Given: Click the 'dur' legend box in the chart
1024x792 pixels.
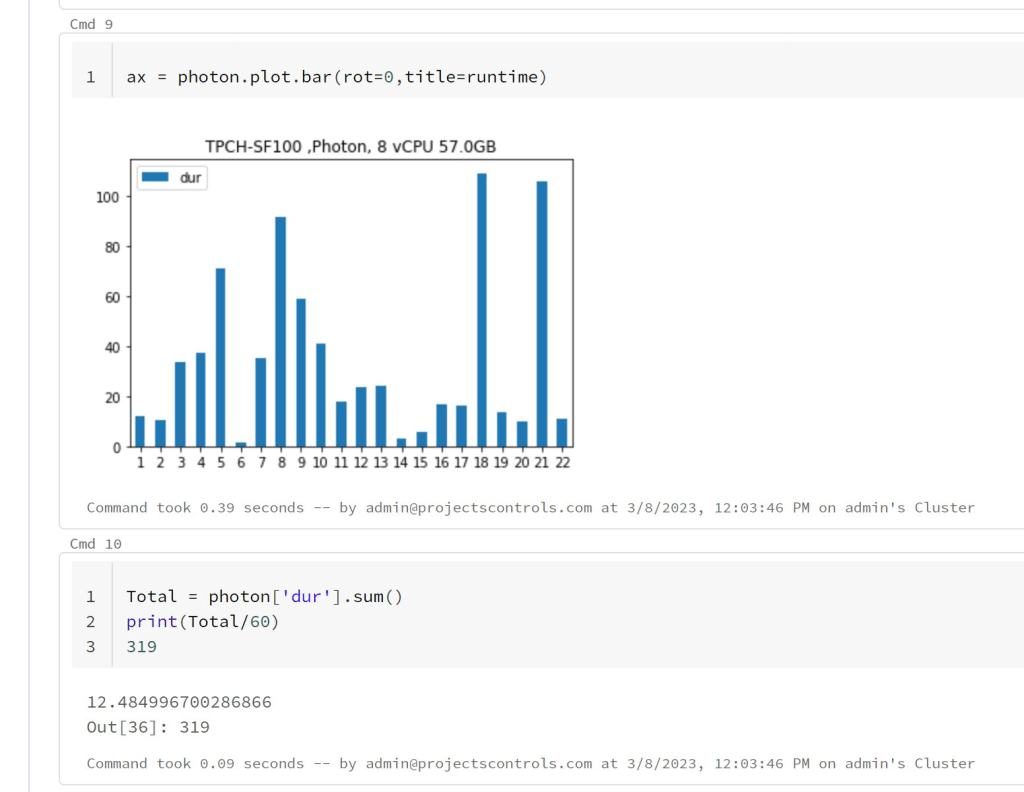Looking at the screenshot, I should [x=170, y=177].
